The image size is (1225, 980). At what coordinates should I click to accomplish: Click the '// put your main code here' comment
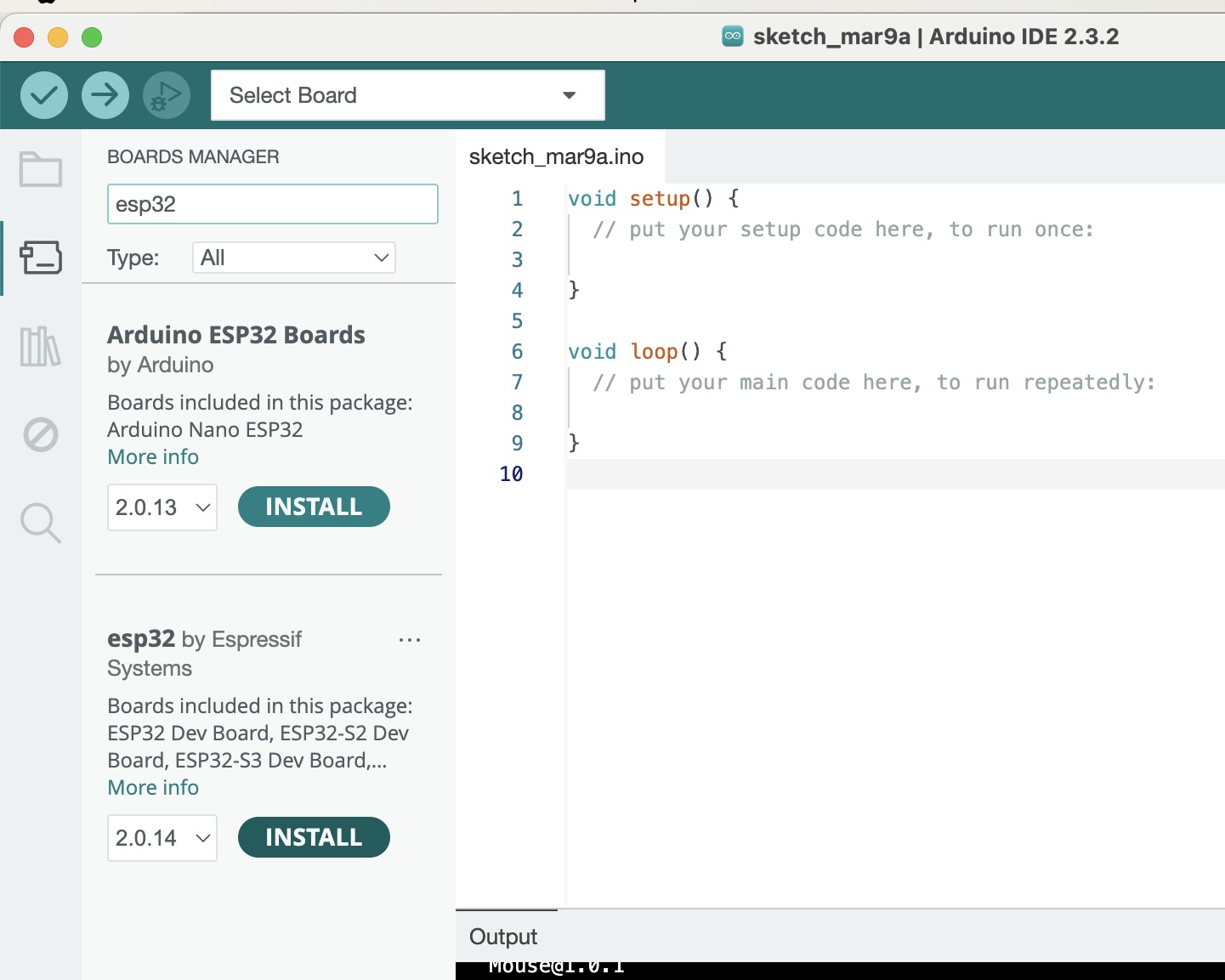click(874, 382)
